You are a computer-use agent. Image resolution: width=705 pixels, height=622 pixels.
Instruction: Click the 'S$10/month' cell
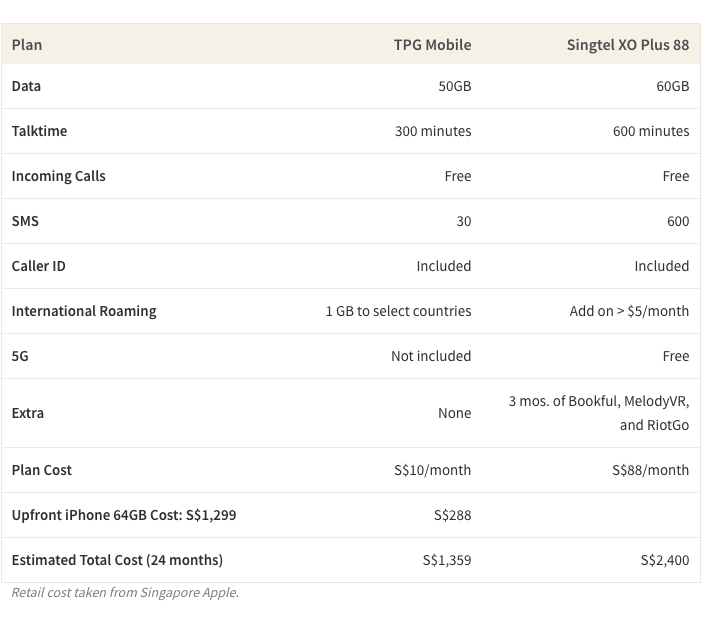(x=433, y=470)
